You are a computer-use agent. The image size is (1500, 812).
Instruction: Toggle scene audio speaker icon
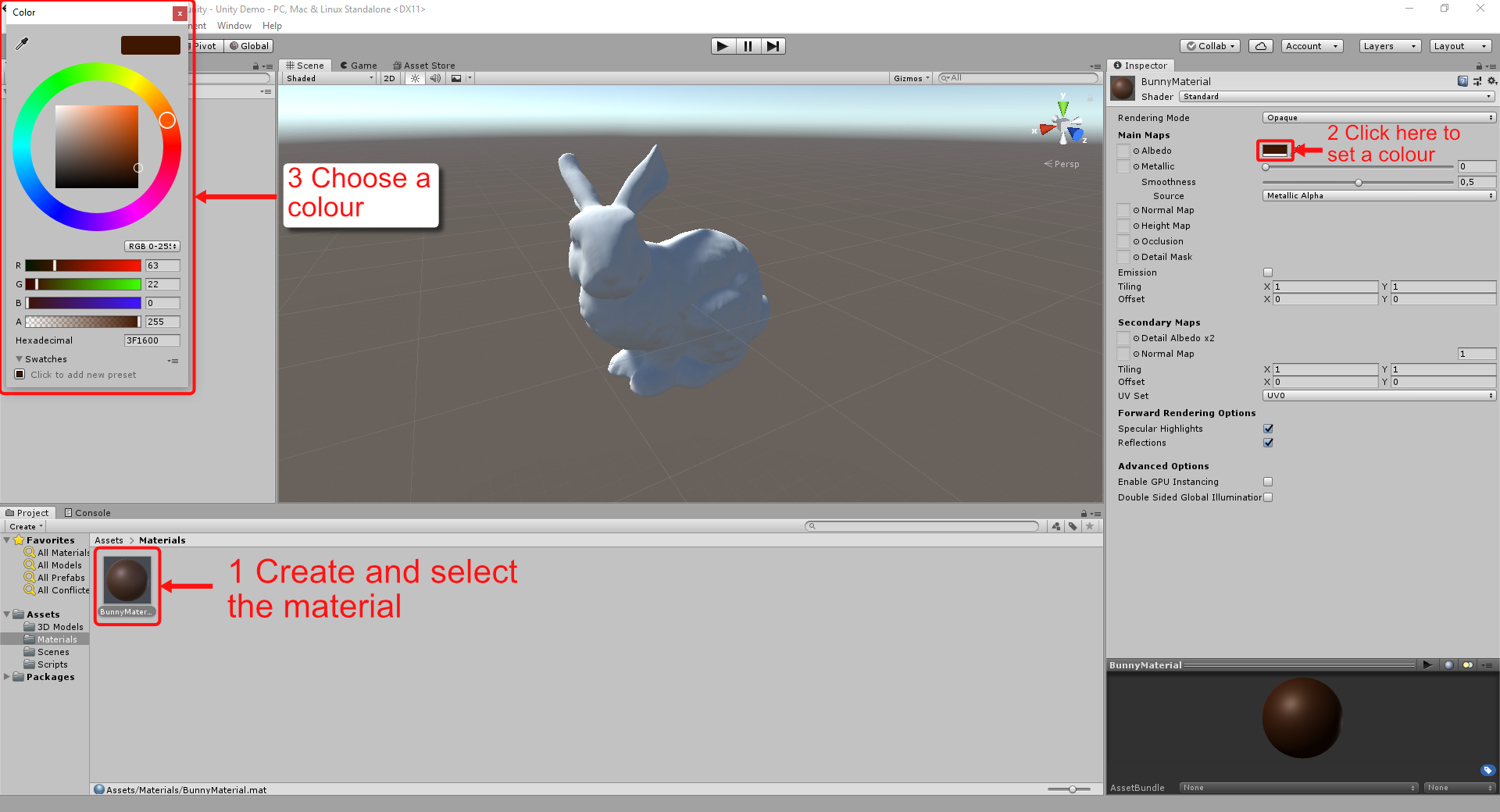pos(435,78)
